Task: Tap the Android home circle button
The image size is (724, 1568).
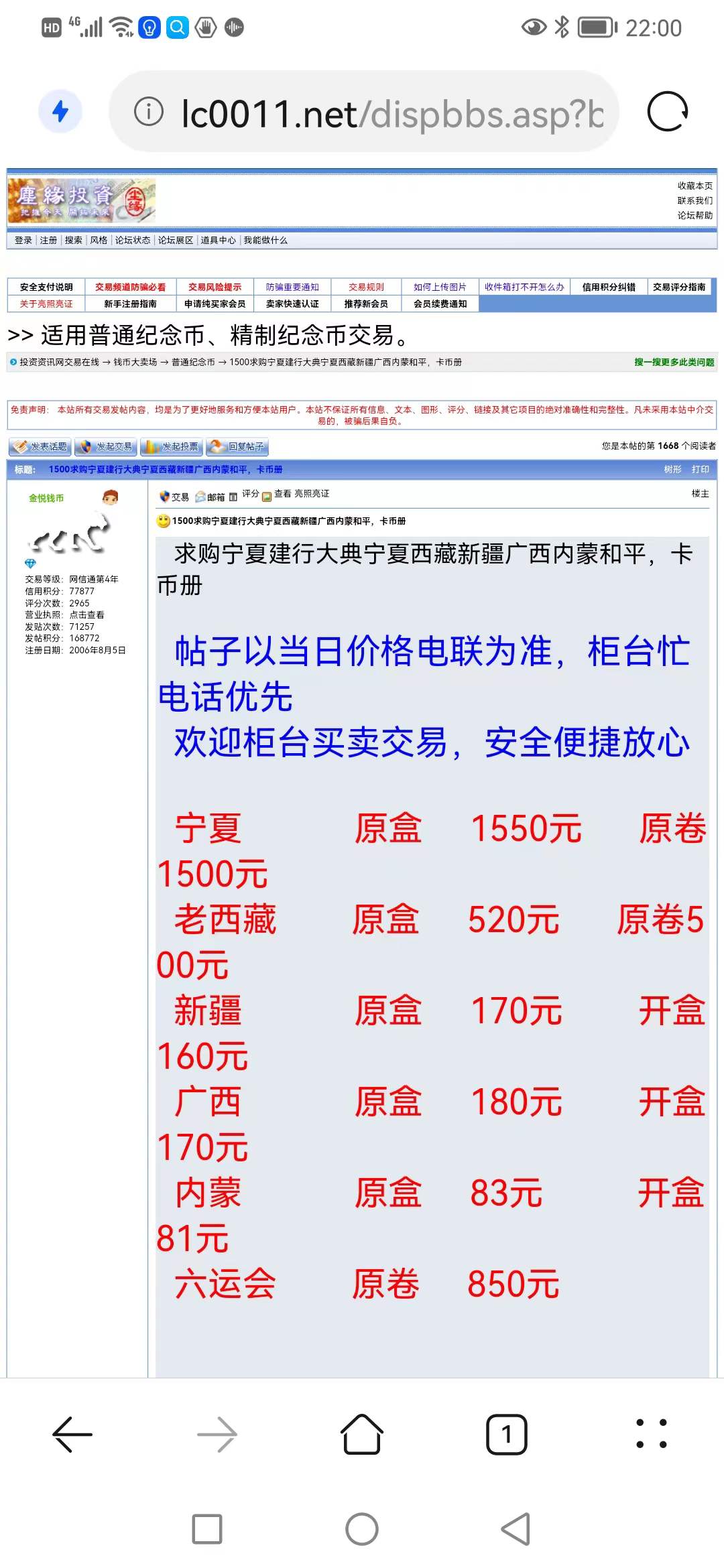Action: (362, 1529)
